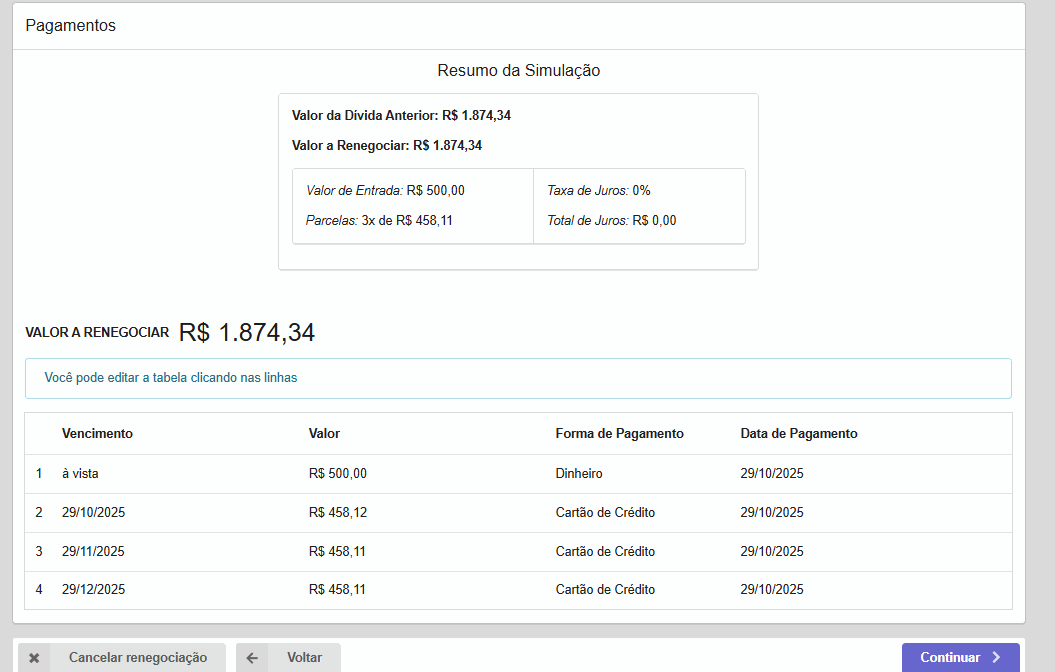Image resolution: width=1055 pixels, height=672 pixels.
Task: Open the row due 29/11/2025
Action: [93, 551]
